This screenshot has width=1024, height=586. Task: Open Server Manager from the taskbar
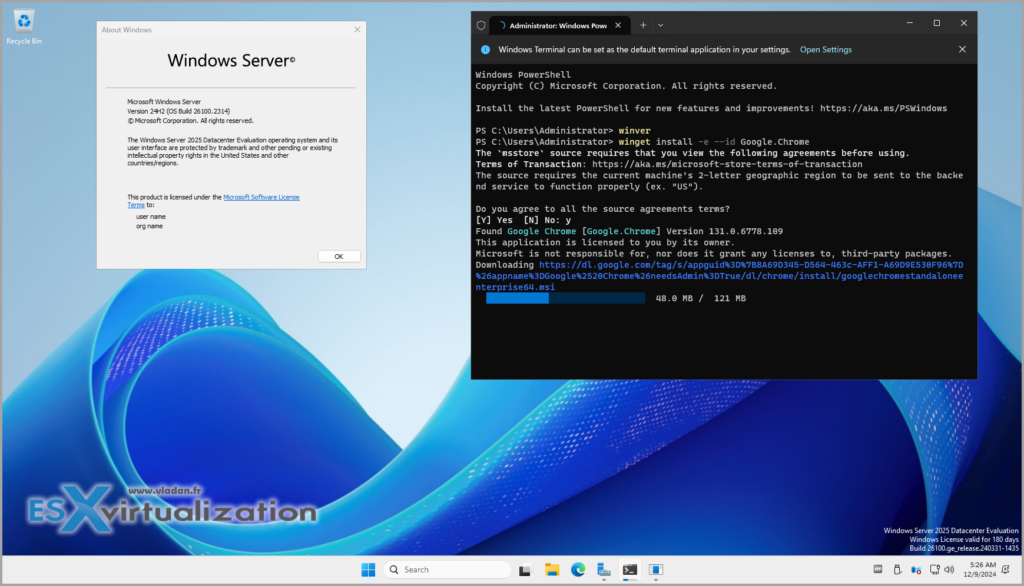pos(603,570)
